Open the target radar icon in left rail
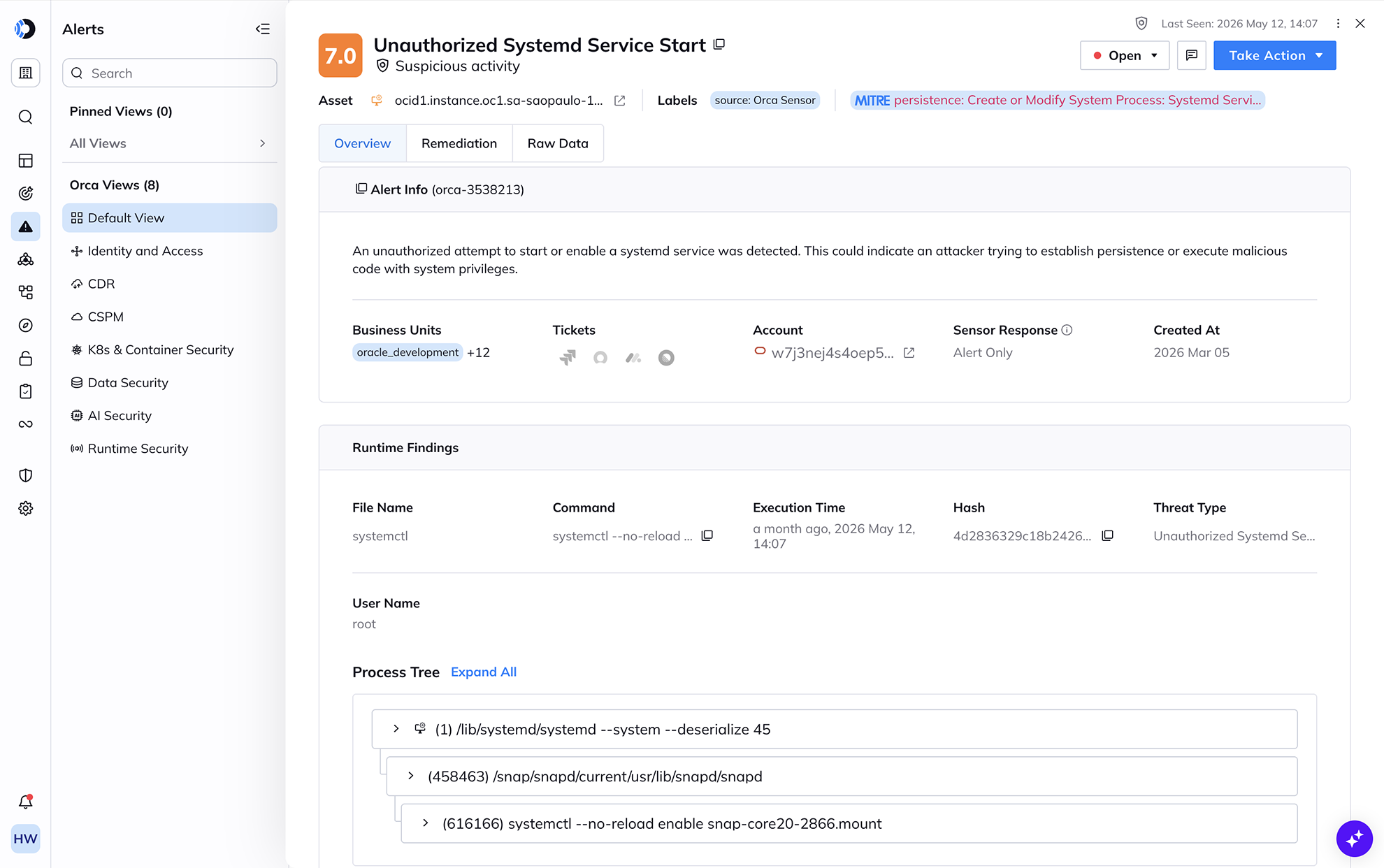 pos(25,194)
